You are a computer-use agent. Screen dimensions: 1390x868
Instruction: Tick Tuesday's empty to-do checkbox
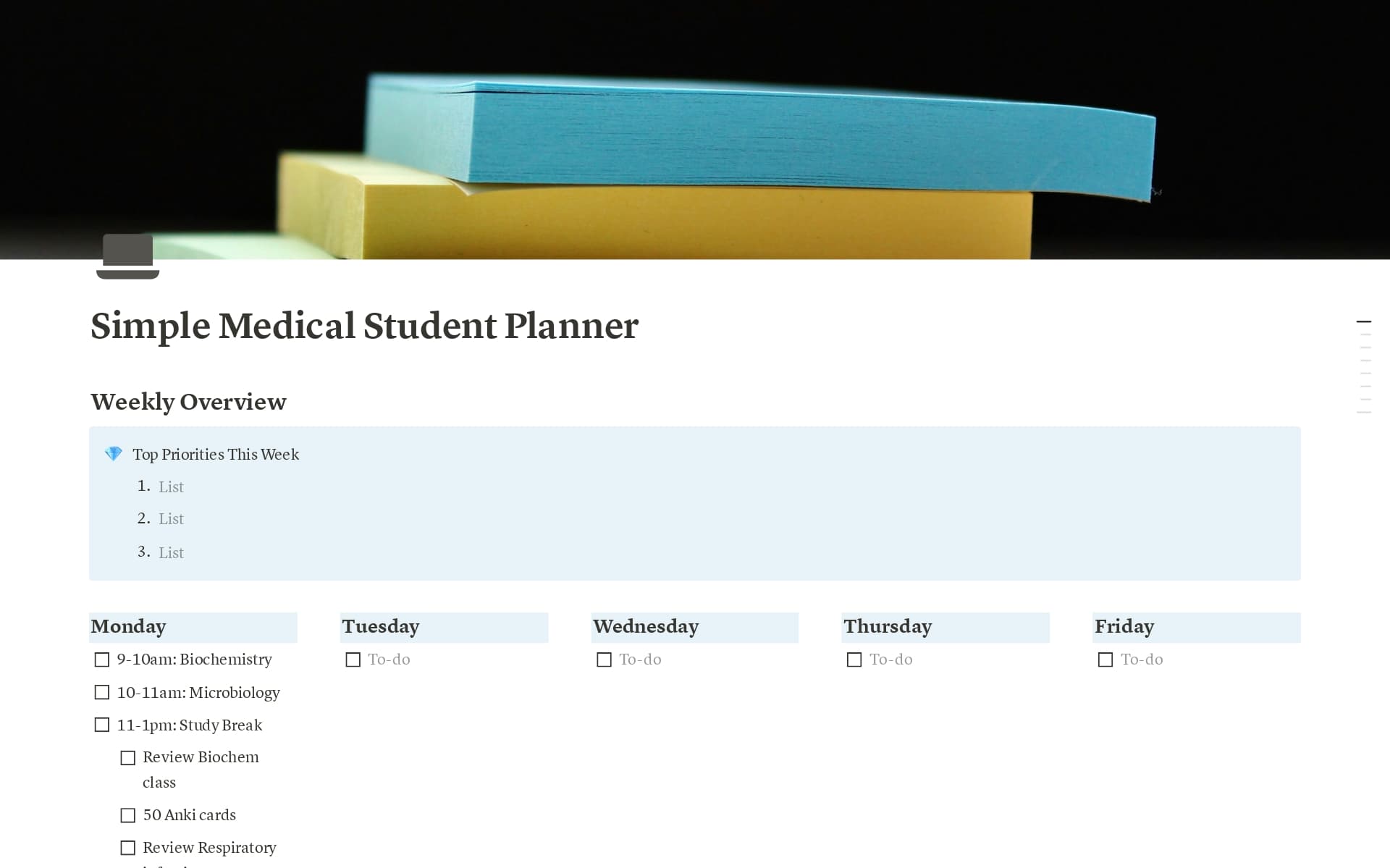click(353, 660)
